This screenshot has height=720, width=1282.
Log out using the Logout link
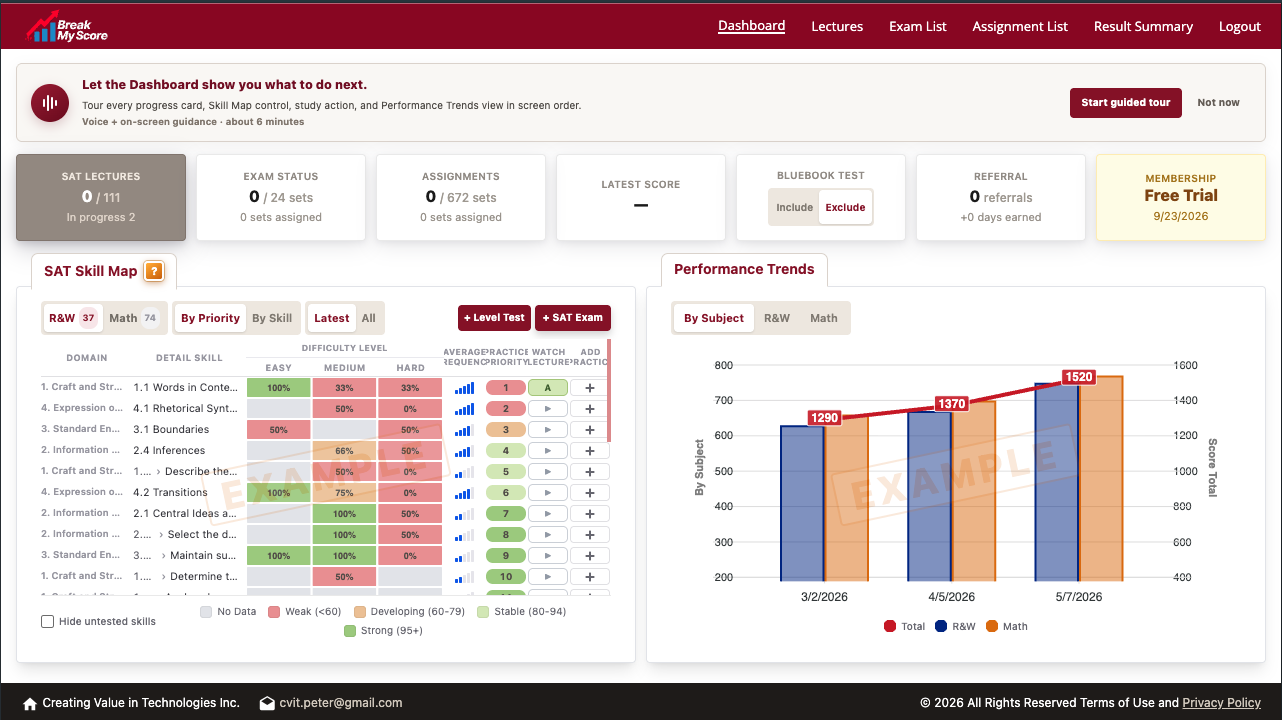(x=1240, y=27)
